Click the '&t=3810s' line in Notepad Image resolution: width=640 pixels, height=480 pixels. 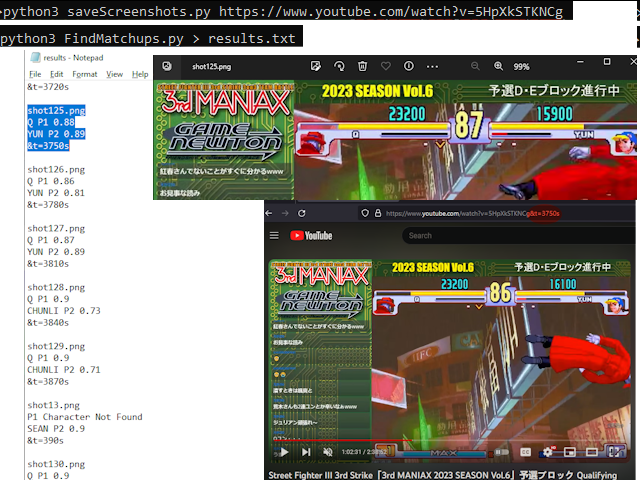tap(48, 264)
